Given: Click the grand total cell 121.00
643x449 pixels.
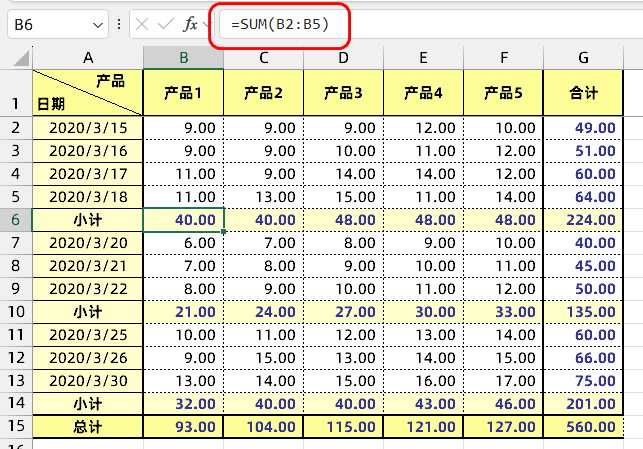Looking at the screenshot, I should [423, 426].
